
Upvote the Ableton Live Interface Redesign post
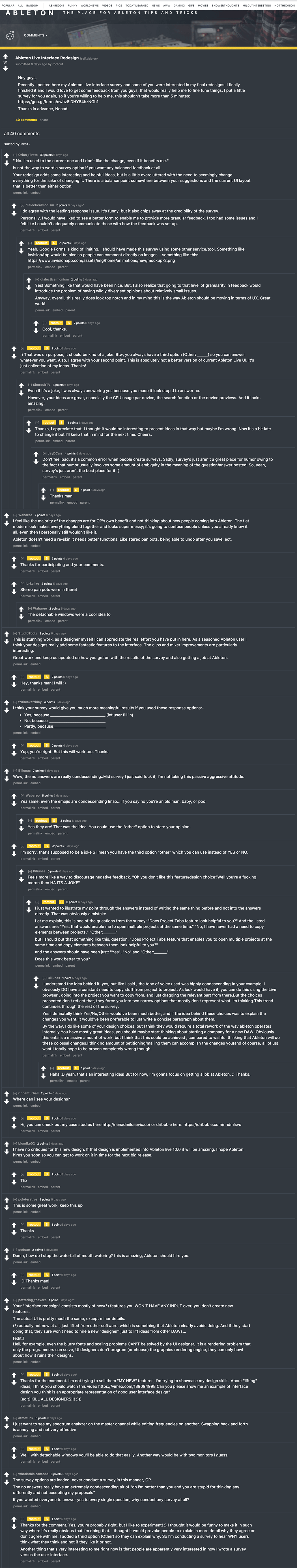[x=5, y=56]
